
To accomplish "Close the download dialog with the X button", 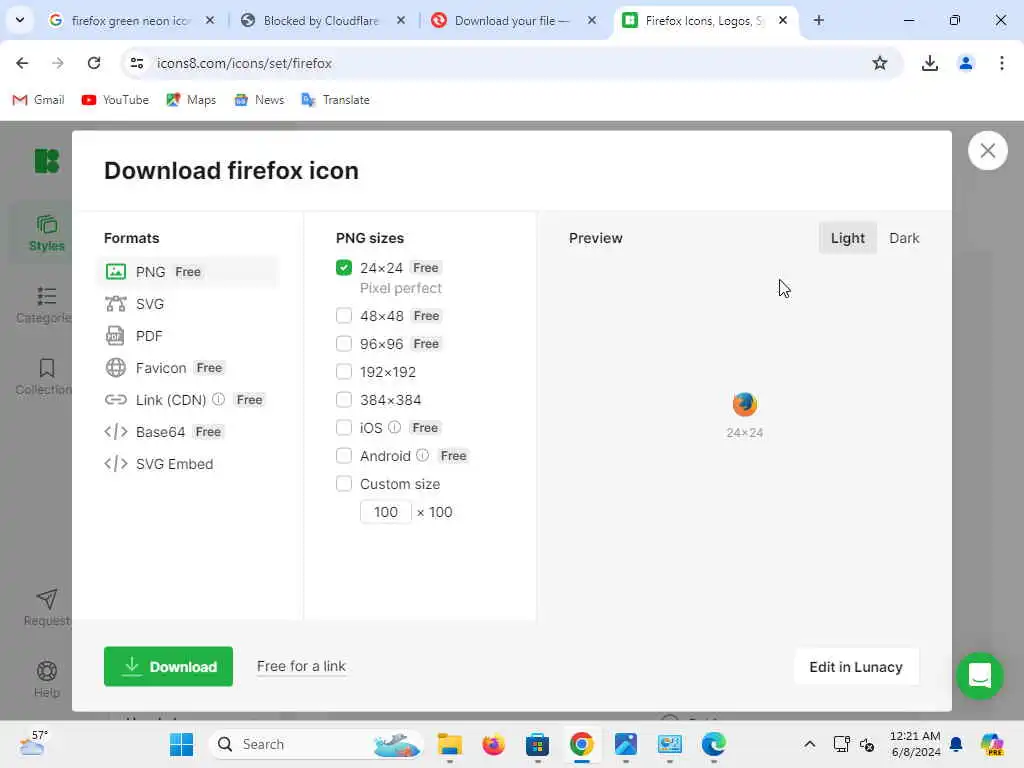I will [987, 151].
